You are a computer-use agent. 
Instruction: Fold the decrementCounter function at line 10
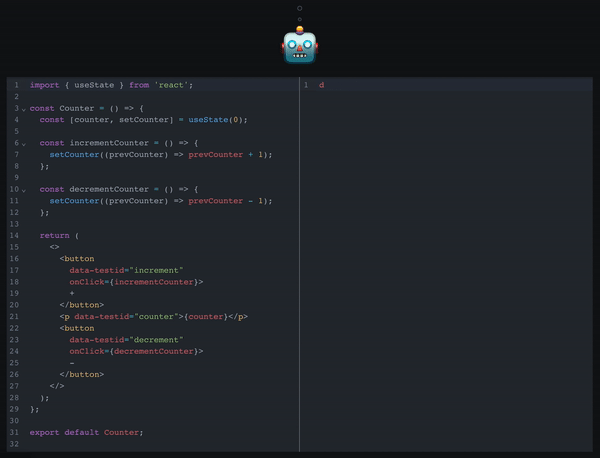[x=23, y=189]
